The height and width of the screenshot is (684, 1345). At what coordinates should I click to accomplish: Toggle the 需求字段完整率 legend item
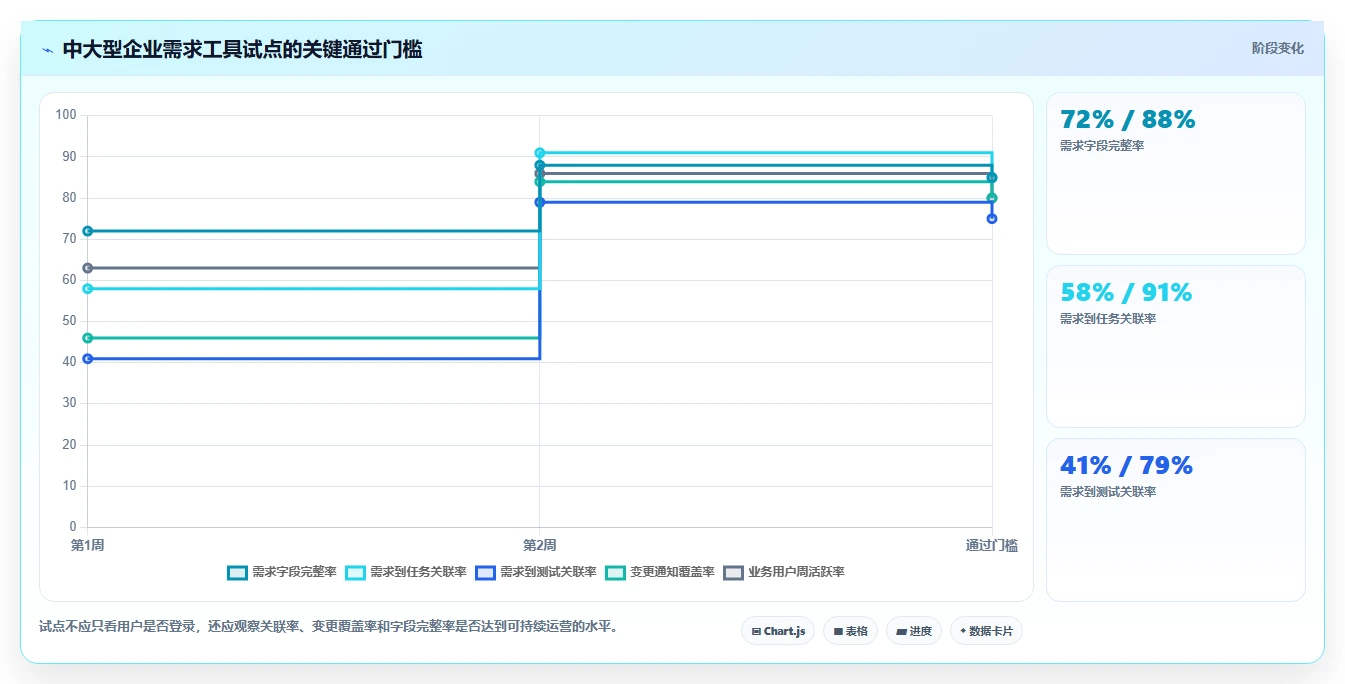tap(282, 572)
